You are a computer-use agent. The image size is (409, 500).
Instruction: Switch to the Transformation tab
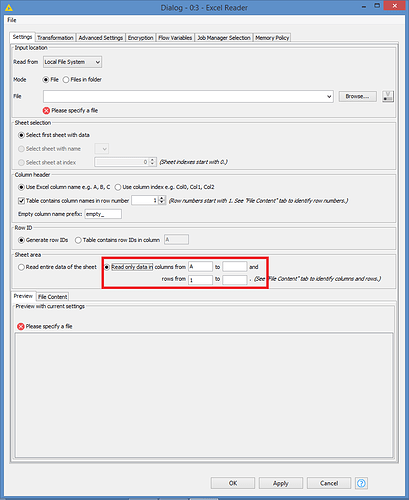coord(55,38)
